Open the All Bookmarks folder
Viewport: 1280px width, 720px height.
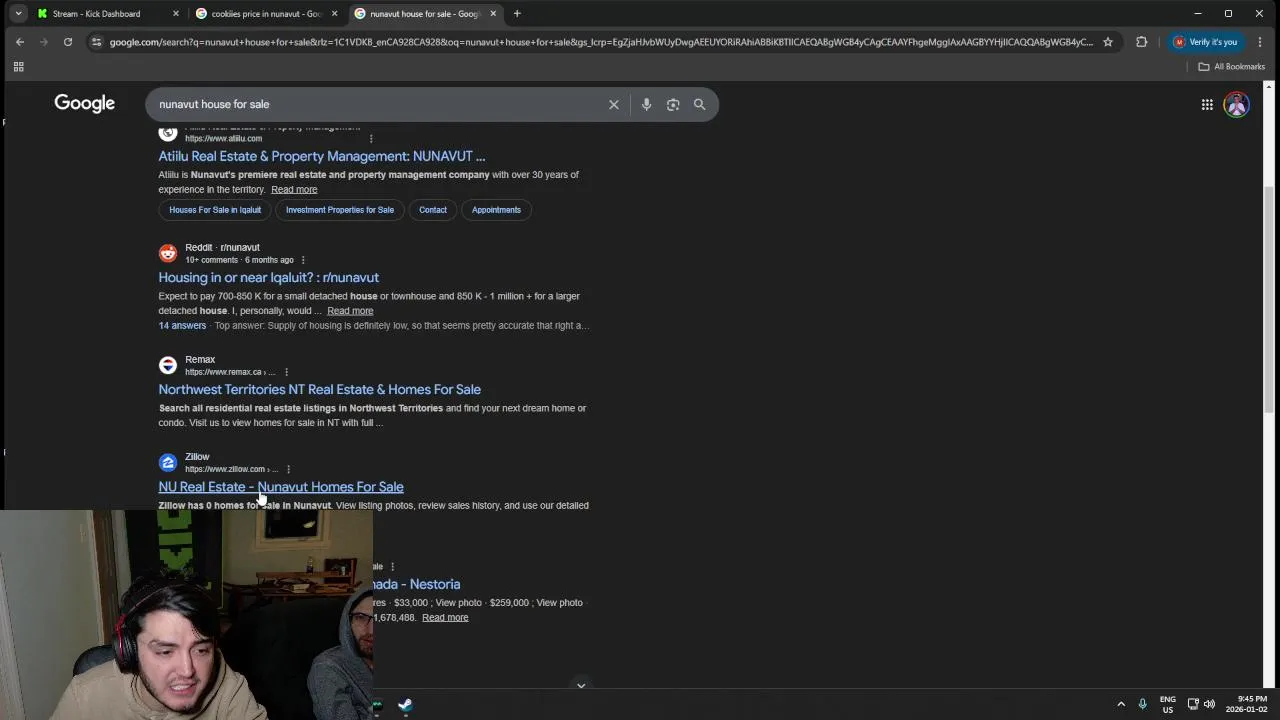[1232, 67]
